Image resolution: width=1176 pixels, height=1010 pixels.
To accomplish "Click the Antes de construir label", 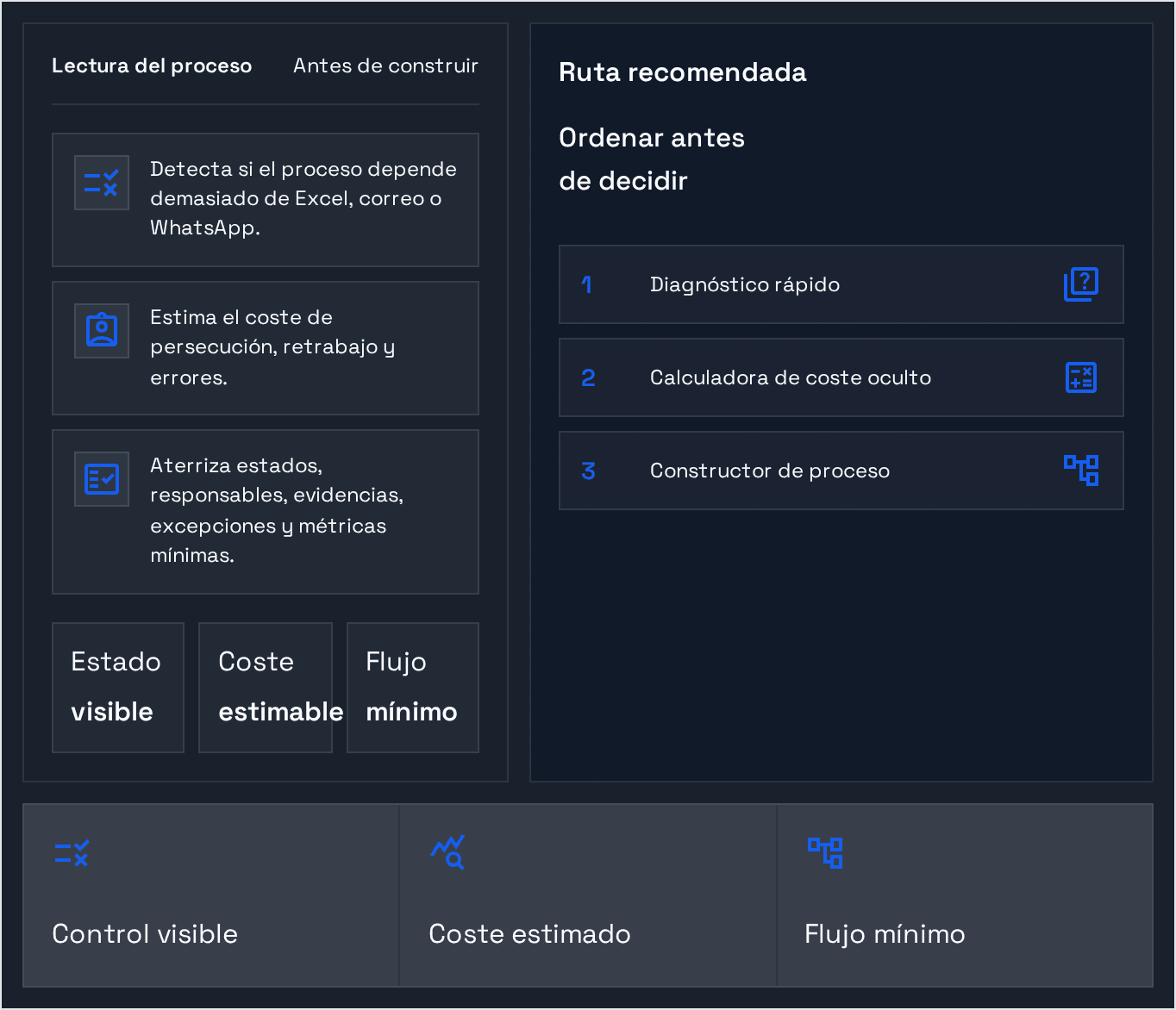I will tap(385, 65).
